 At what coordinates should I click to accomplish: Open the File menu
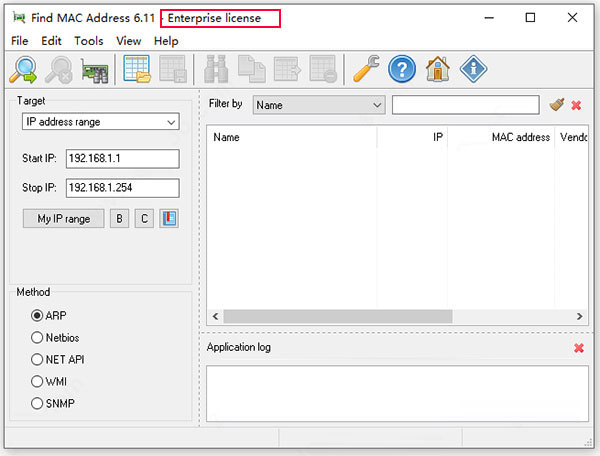click(20, 41)
